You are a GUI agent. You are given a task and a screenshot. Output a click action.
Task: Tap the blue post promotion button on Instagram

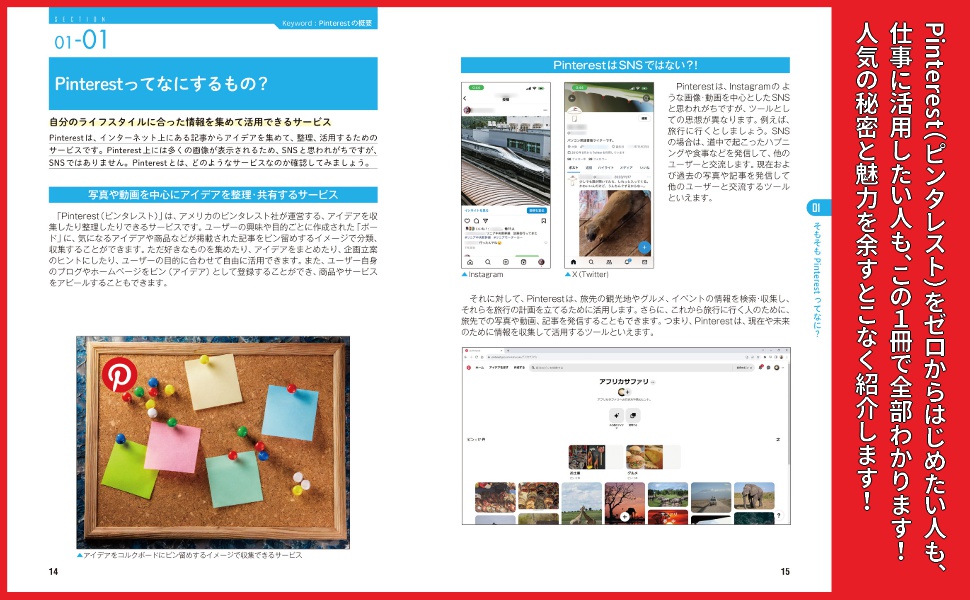[537, 210]
